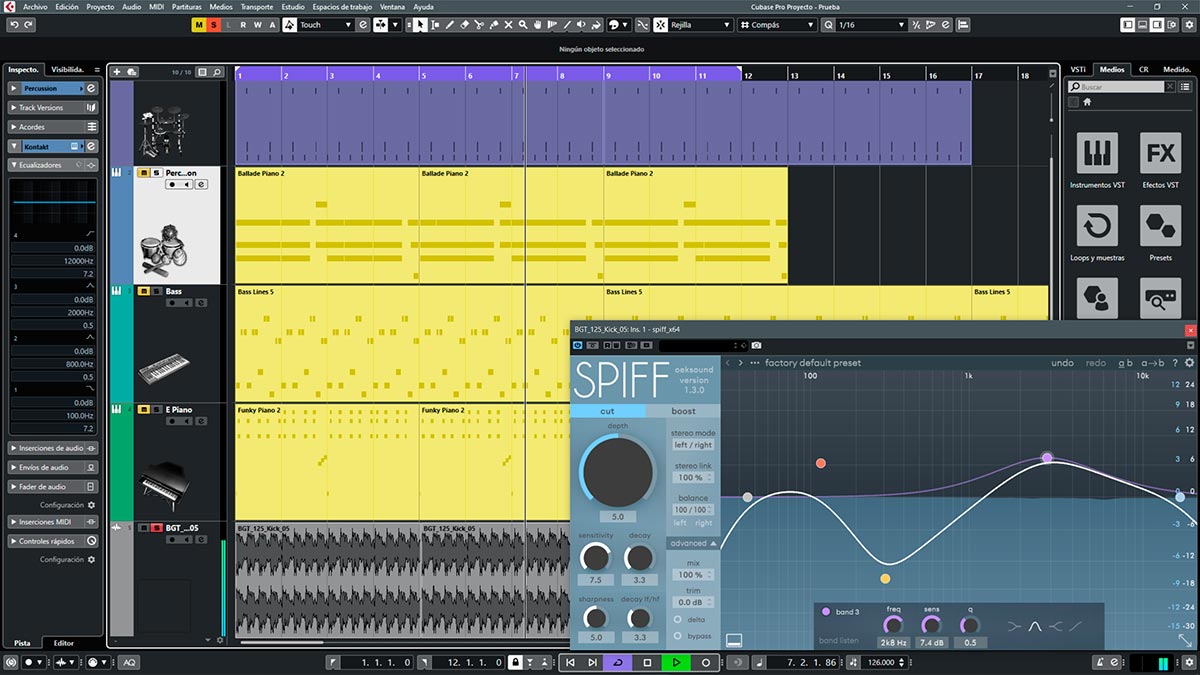Click the track search magnifier icon
Screen dimensions: 1200x675
pos(217,72)
